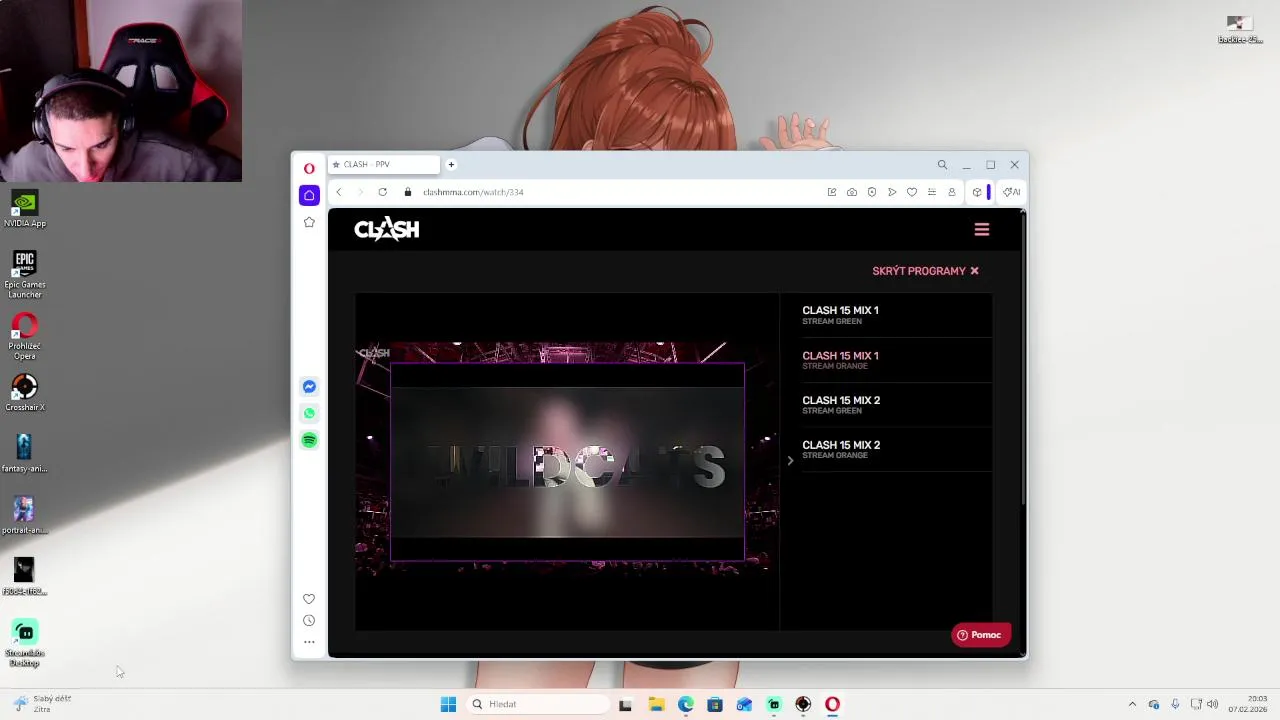The image size is (1280, 720).
Task: Open the Opera menu logo button
Action: (309, 168)
